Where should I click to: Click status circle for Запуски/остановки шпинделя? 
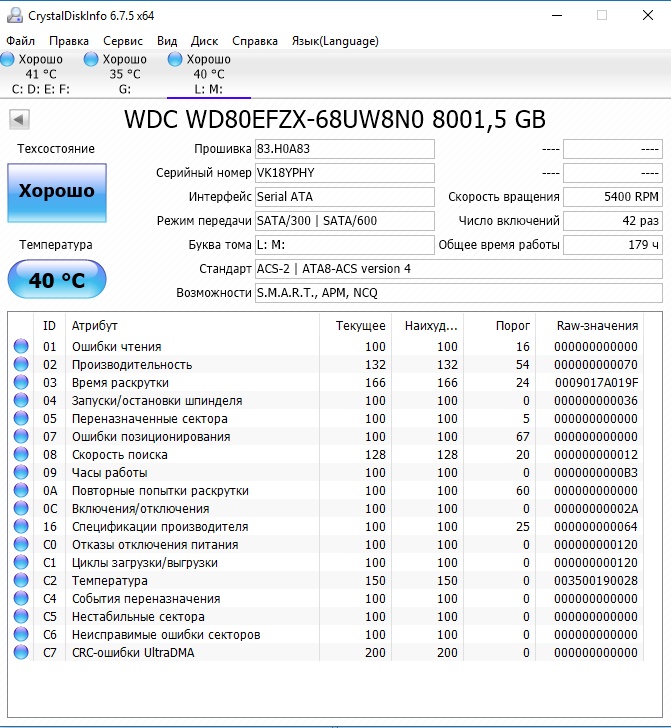coord(20,400)
